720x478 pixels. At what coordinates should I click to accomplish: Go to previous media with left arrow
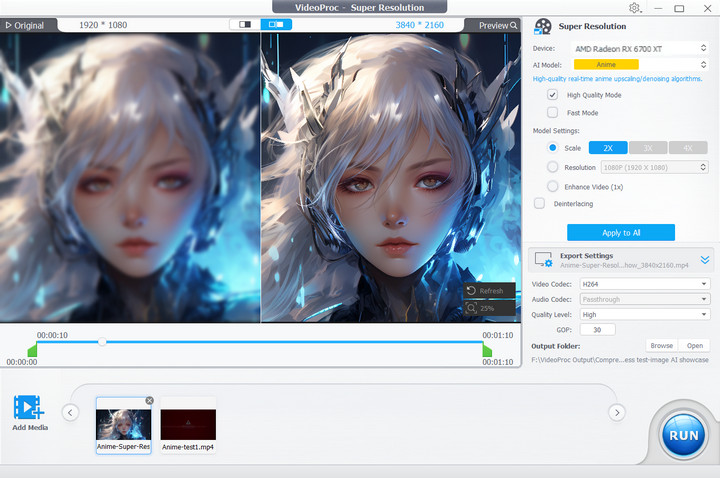coord(70,412)
